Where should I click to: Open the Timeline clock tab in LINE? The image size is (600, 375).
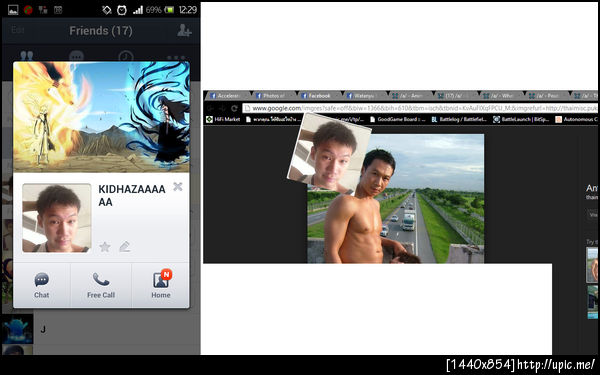(x=126, y=56)
